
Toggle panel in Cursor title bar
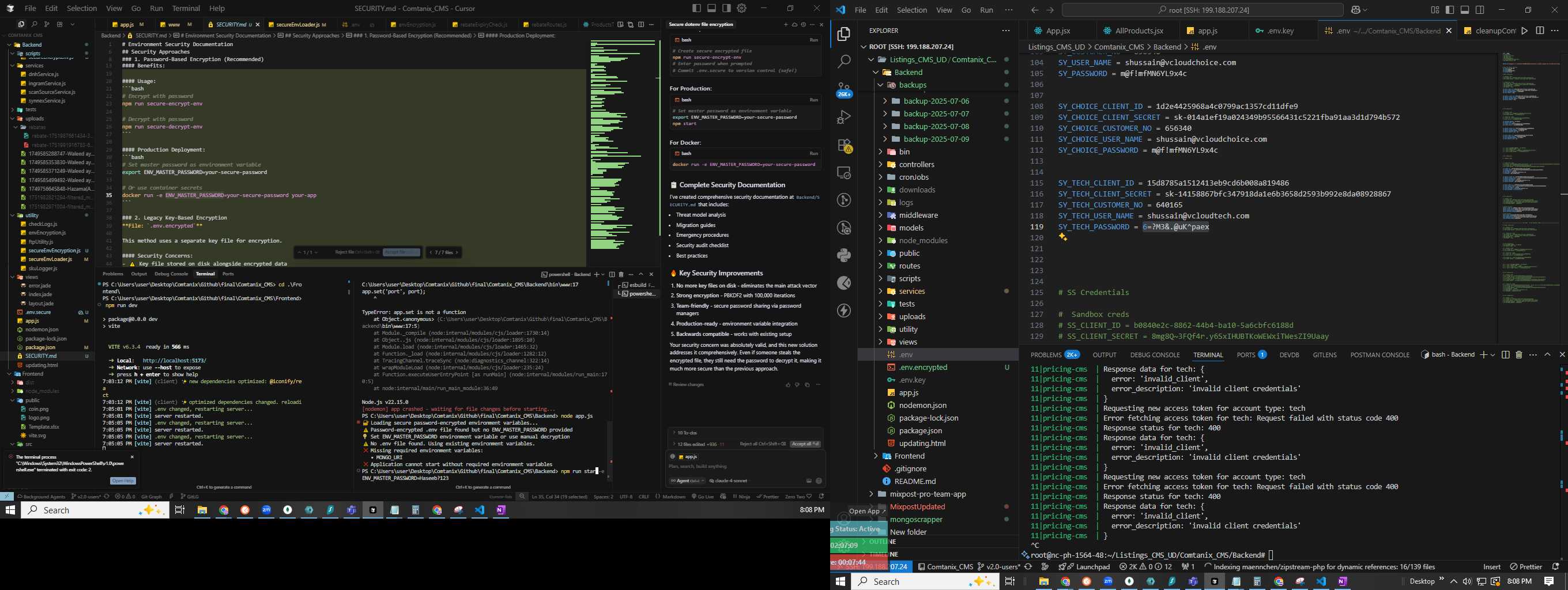coord(711,8)
